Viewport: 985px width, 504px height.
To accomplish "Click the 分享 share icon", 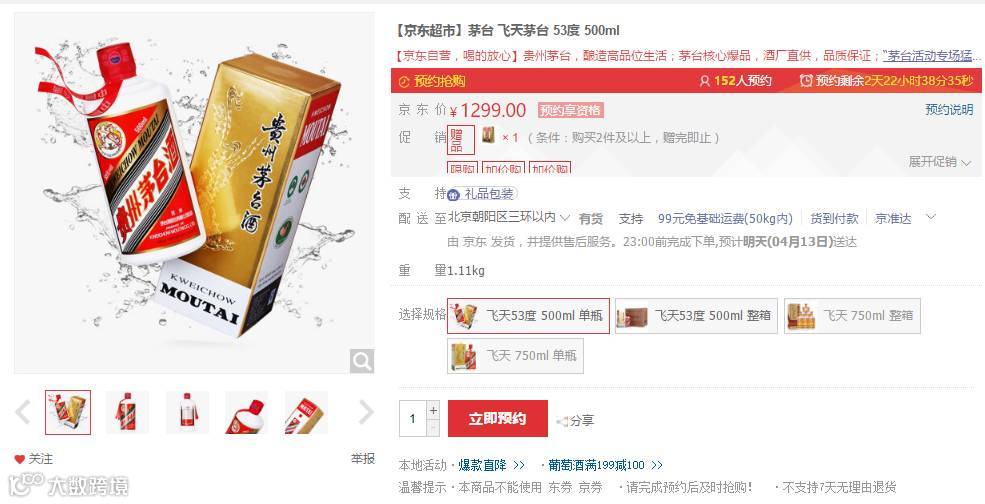I will (x=562, y=420).
